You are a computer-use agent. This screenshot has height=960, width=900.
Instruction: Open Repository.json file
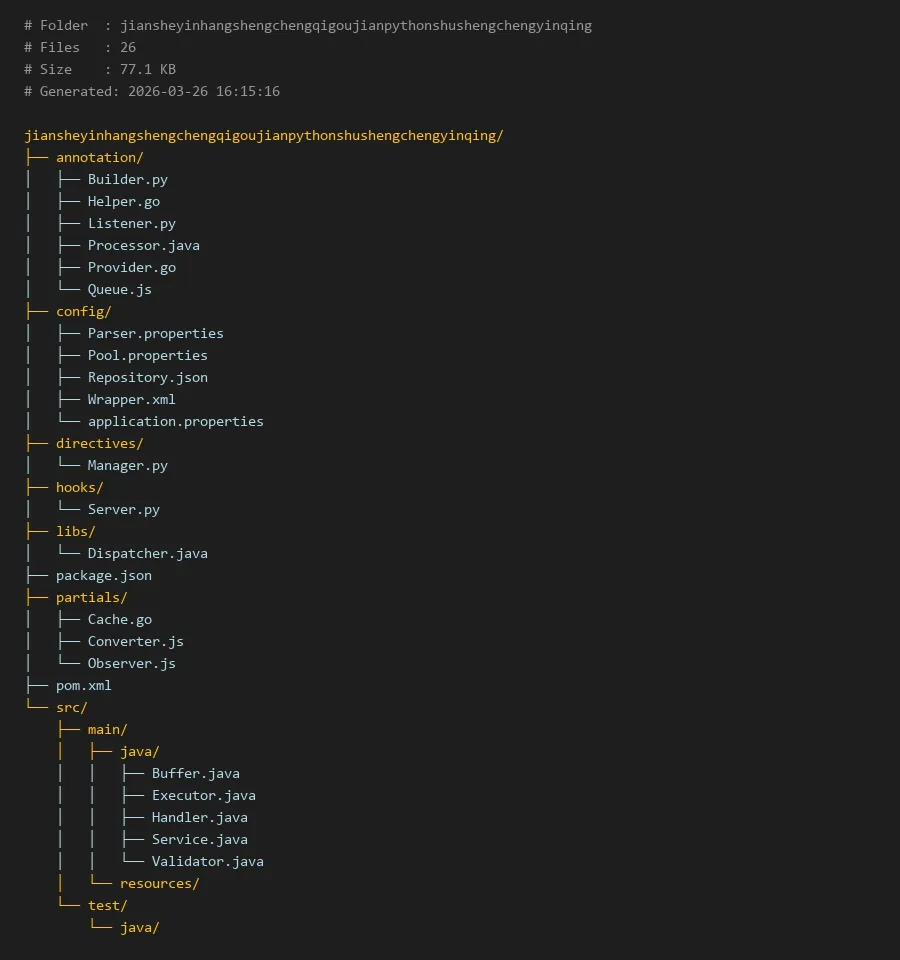(x=147, y=377)
